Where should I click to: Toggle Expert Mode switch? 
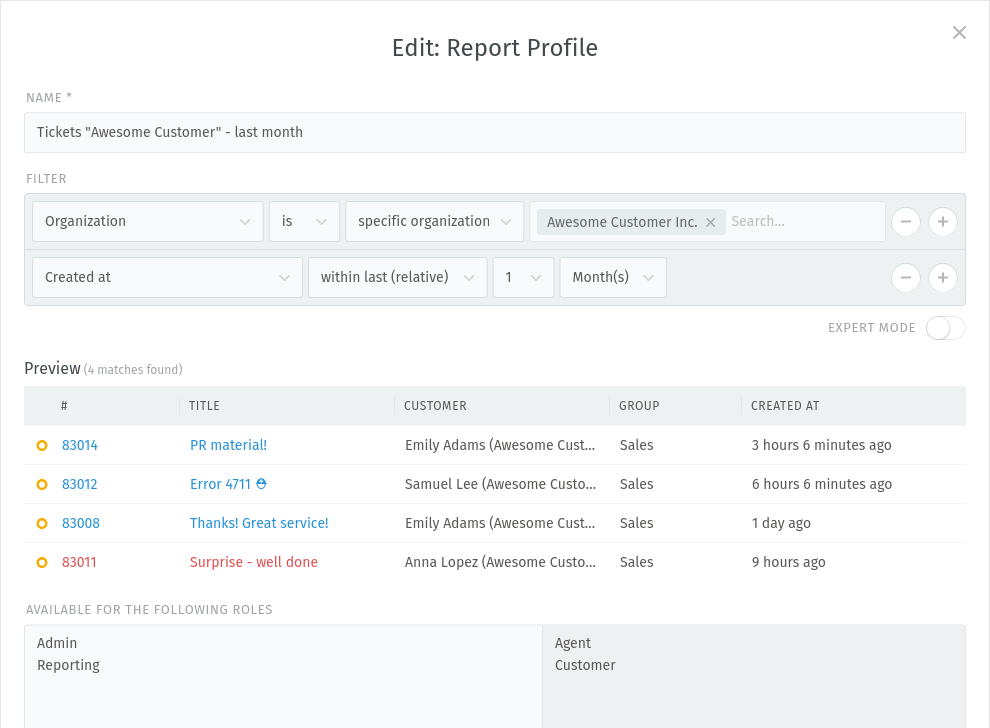[x=945, y=328]
